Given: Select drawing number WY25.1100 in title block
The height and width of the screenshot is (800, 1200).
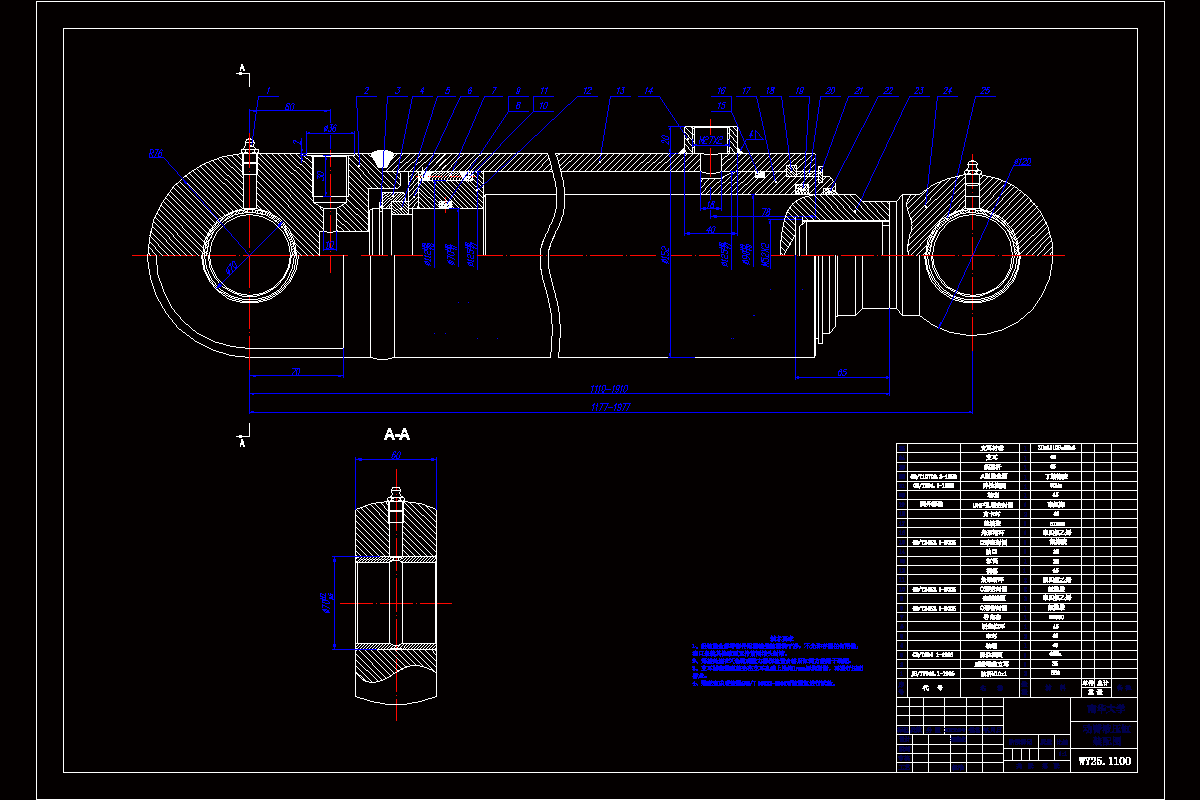Looking at the screenshot, I should 1105,761.
